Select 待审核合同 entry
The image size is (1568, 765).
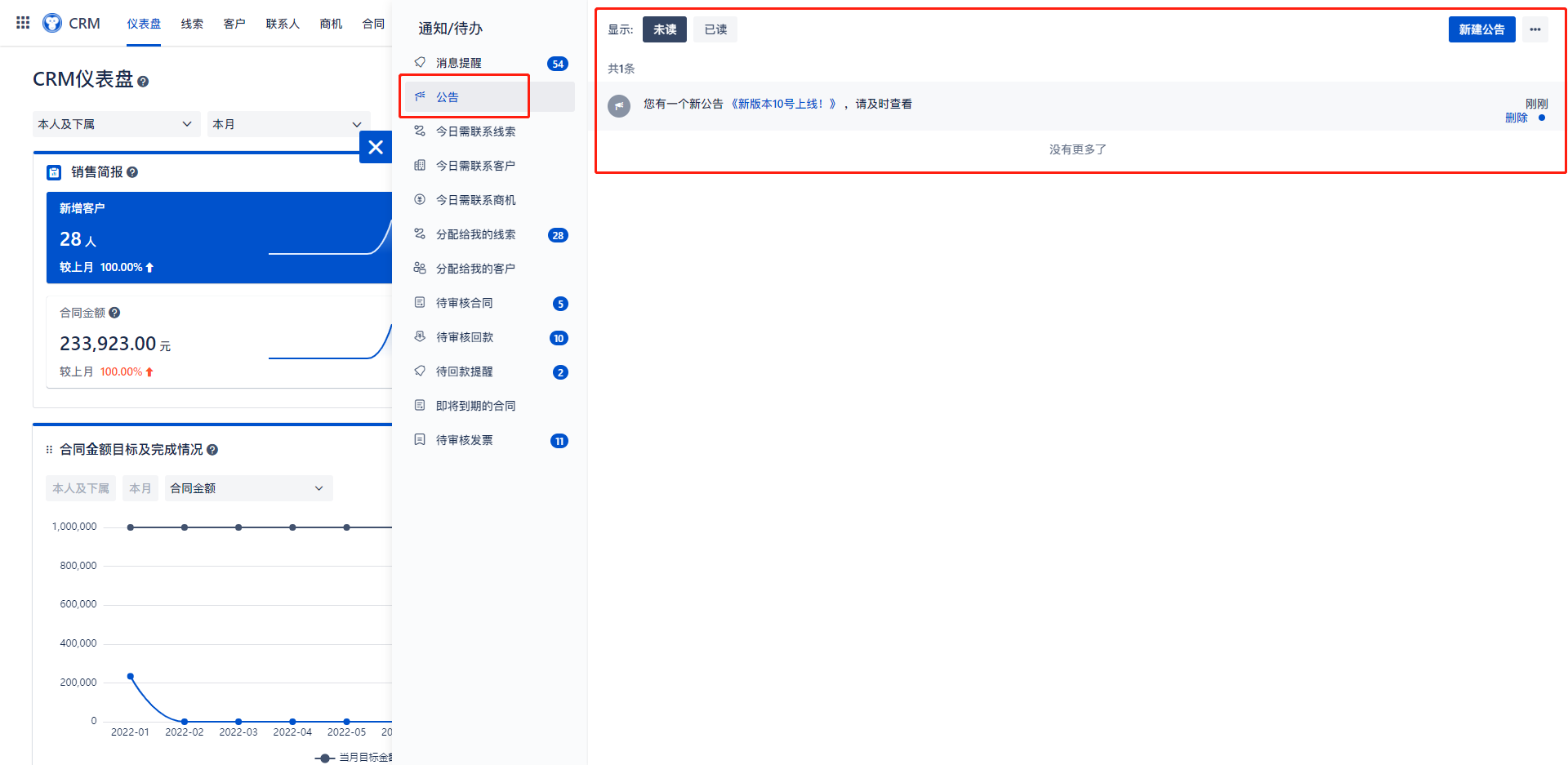pyautogui.click(x=490, y=303)
